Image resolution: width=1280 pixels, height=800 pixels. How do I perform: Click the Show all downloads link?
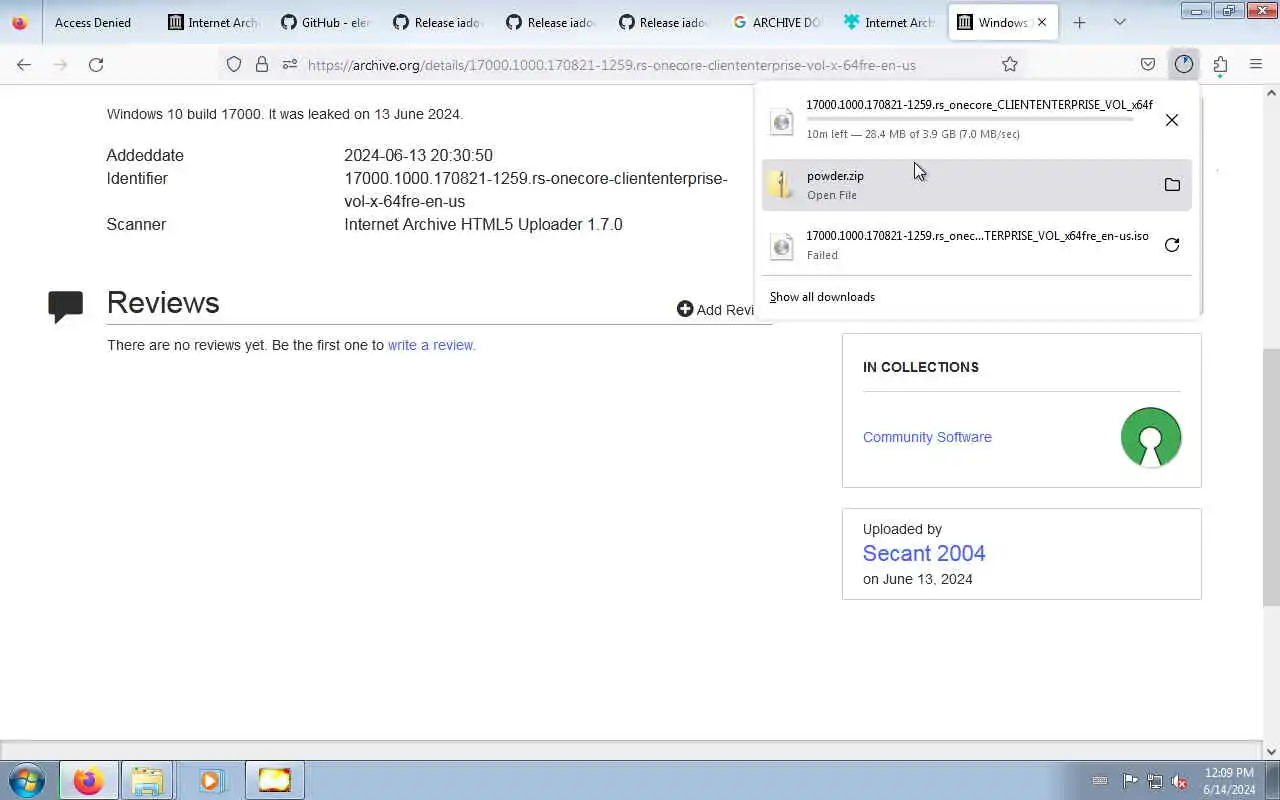point(822,297)
